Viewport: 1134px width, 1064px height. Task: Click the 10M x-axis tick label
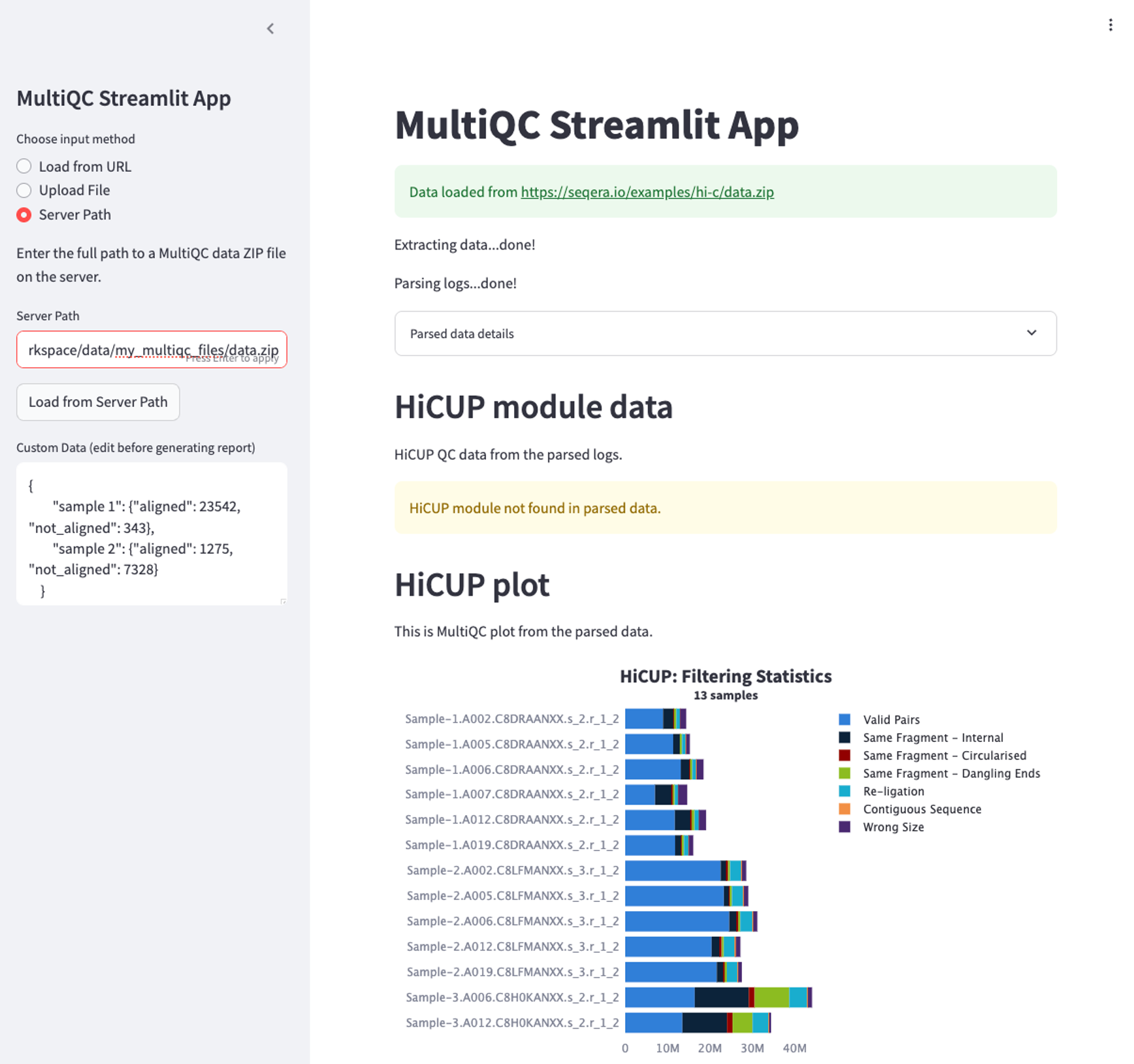pos(668,1048)
